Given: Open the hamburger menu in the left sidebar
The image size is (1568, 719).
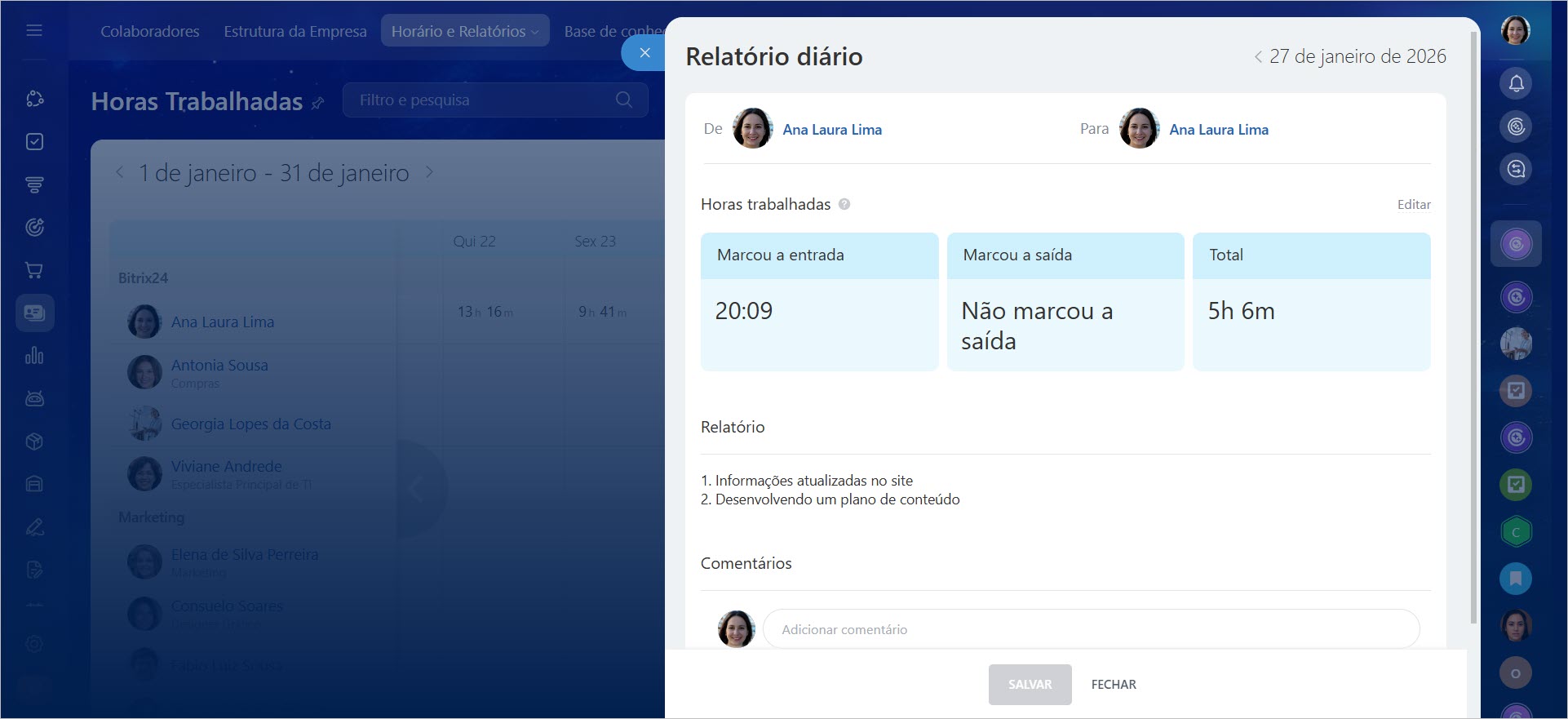Looking at the screenshot, I should [x=34, y=31].
